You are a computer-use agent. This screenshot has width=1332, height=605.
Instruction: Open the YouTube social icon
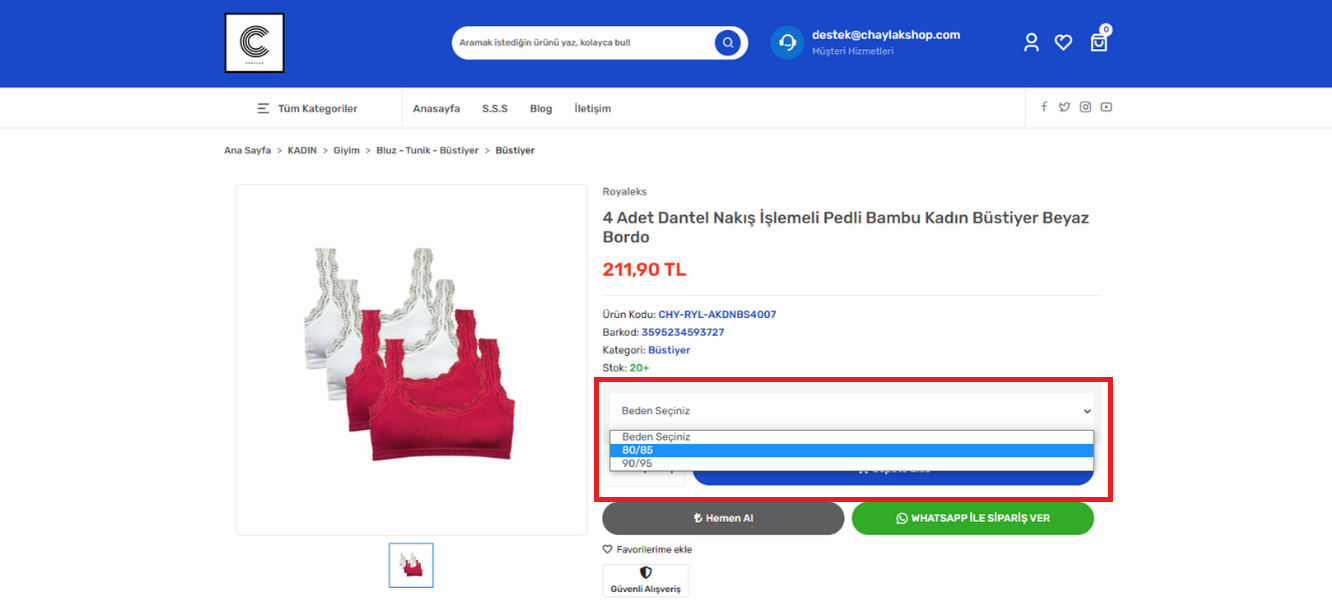point(1106,107)
